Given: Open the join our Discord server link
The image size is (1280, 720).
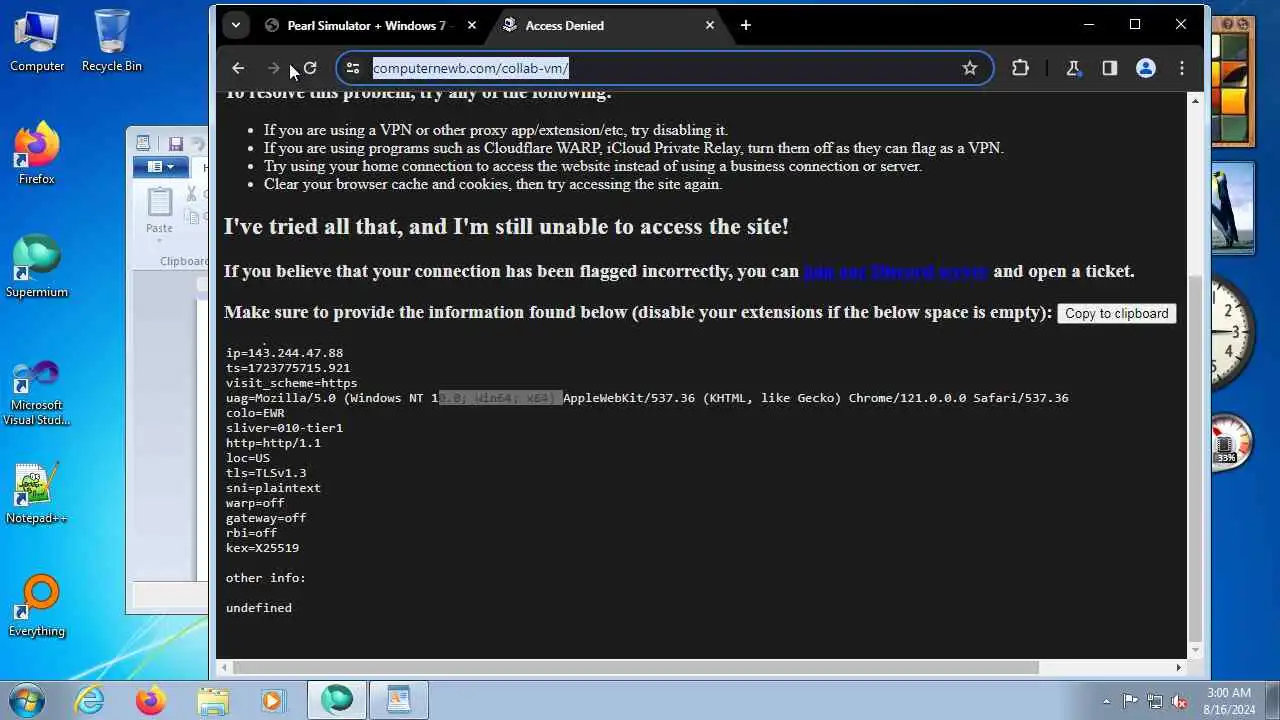Looking at the screenshot, I should click(895, 271).
